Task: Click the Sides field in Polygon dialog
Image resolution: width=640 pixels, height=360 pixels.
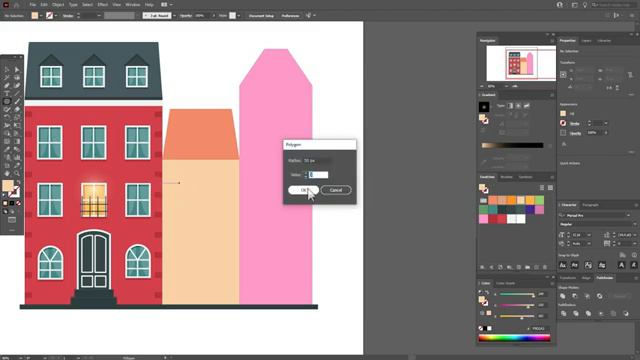Action: 318,175
